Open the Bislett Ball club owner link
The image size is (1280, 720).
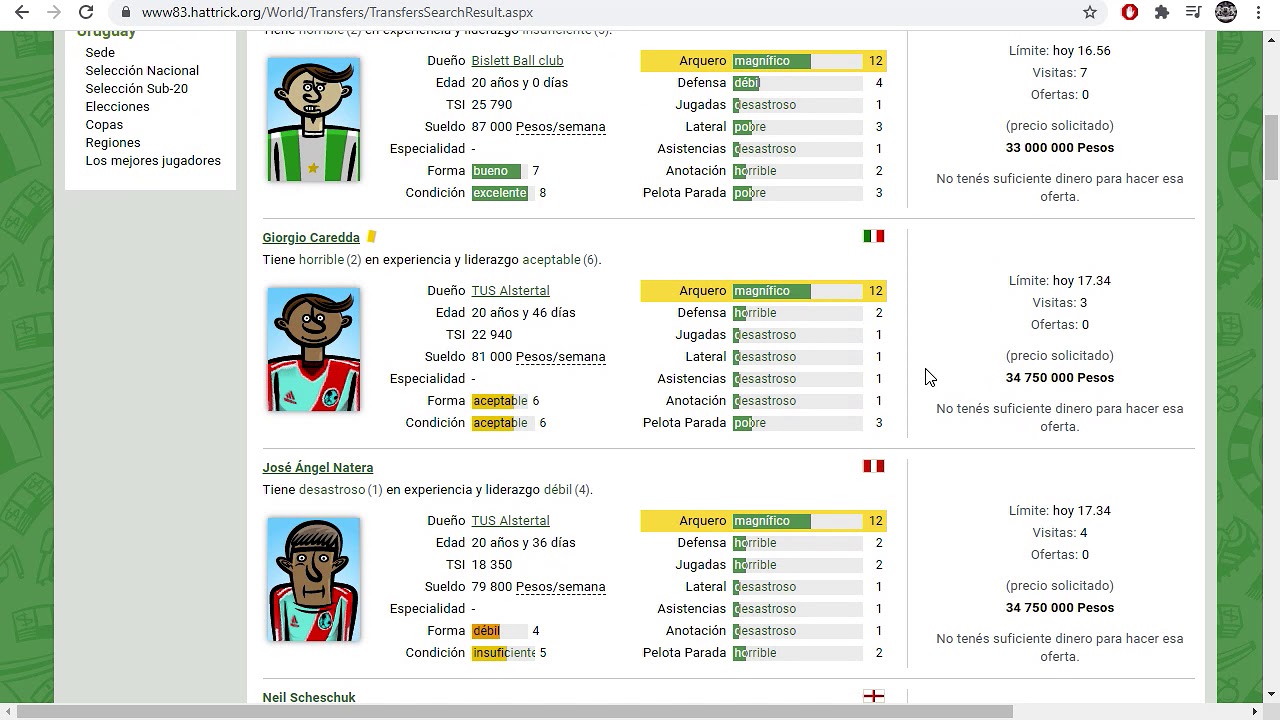[x=517, y=60]
